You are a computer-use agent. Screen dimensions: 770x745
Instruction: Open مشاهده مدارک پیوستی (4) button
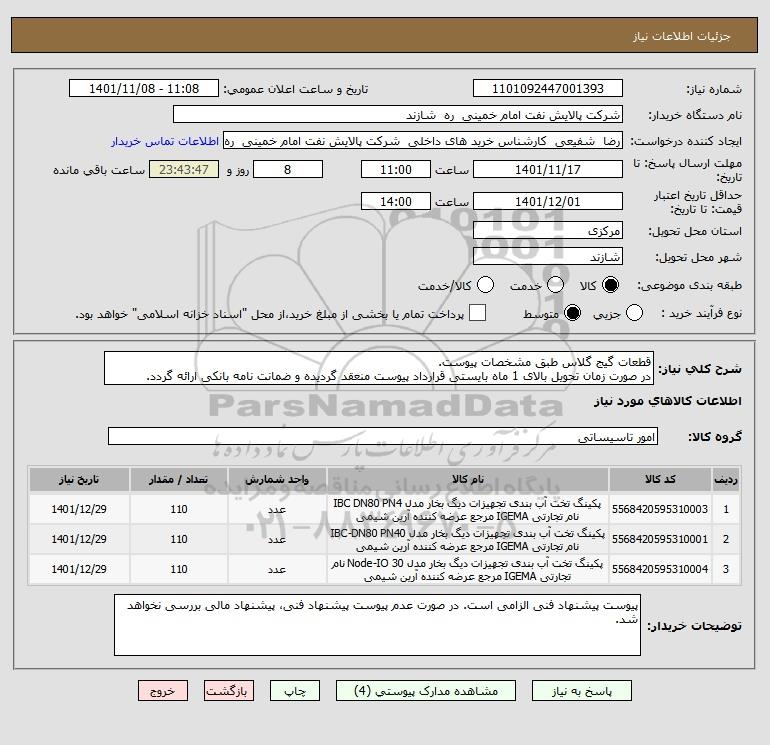426,691
